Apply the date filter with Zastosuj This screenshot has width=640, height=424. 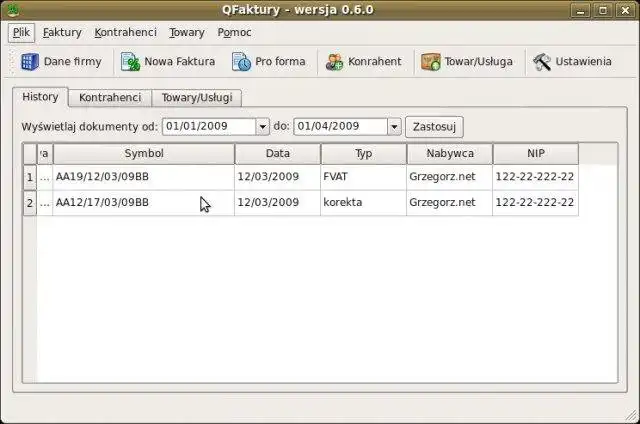pyautogui.click(x=434, y=127)
